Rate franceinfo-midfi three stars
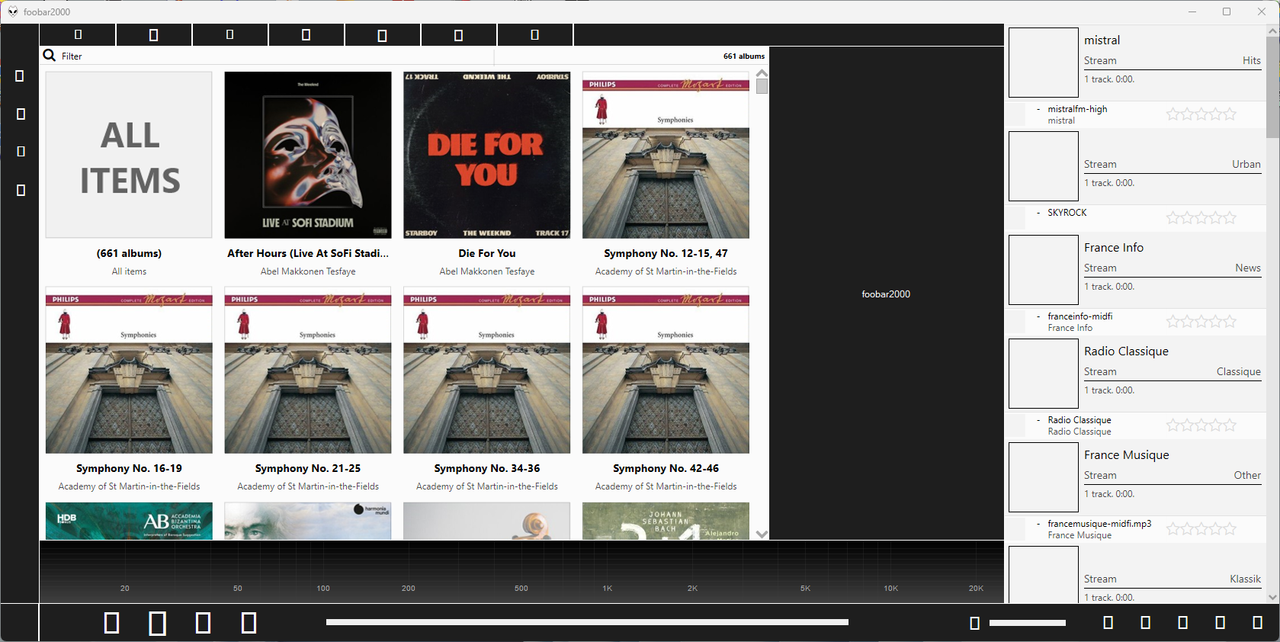This screenshot has width=1280, height=642. (x=1201, y=321)
